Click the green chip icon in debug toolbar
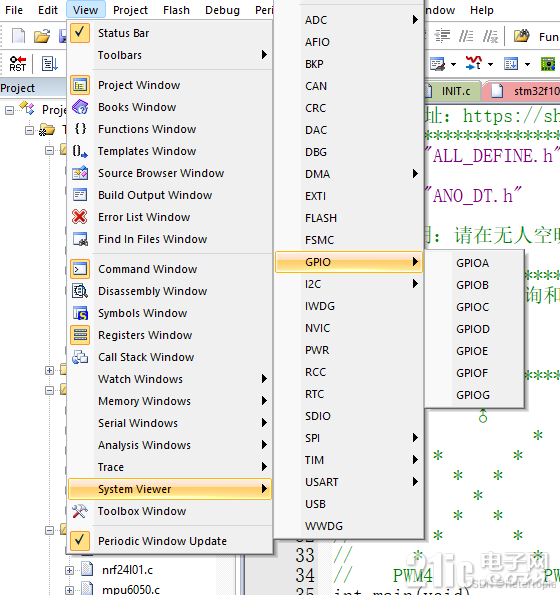The image size is (560, 595). 548,64
